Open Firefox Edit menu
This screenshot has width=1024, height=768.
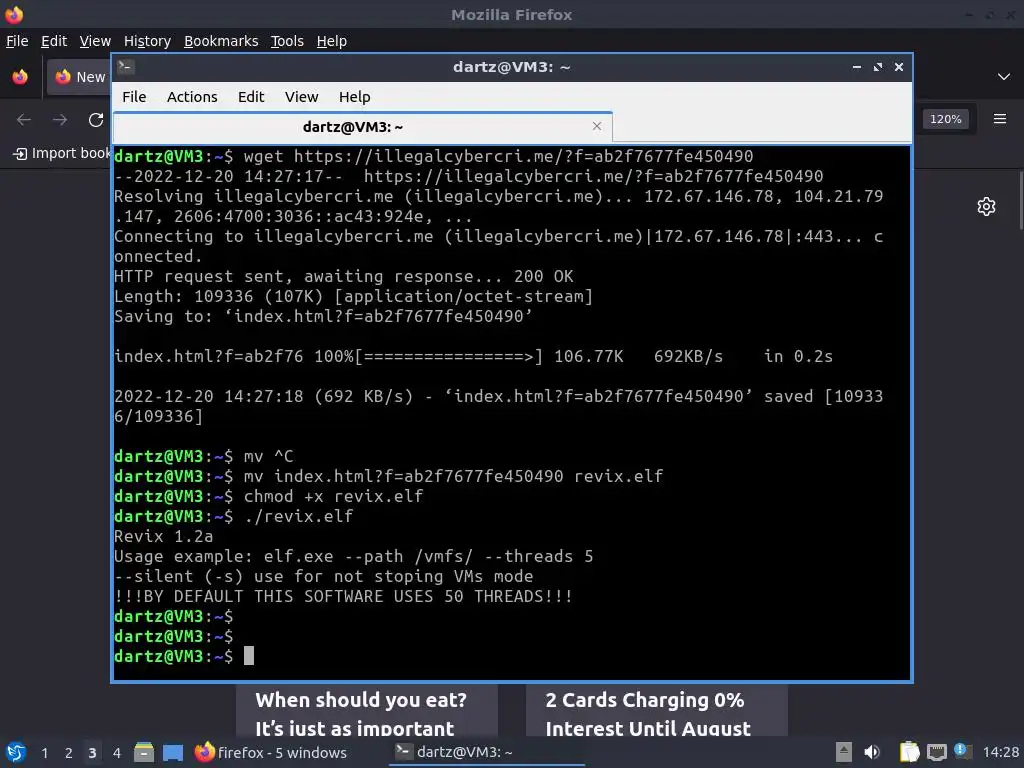54,41
